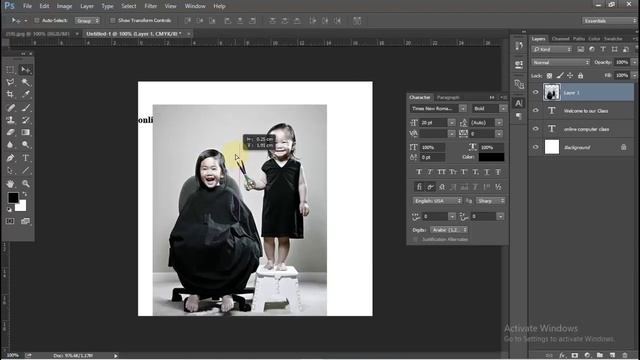Open Normal blend mode dropdown

click(560, 62)
